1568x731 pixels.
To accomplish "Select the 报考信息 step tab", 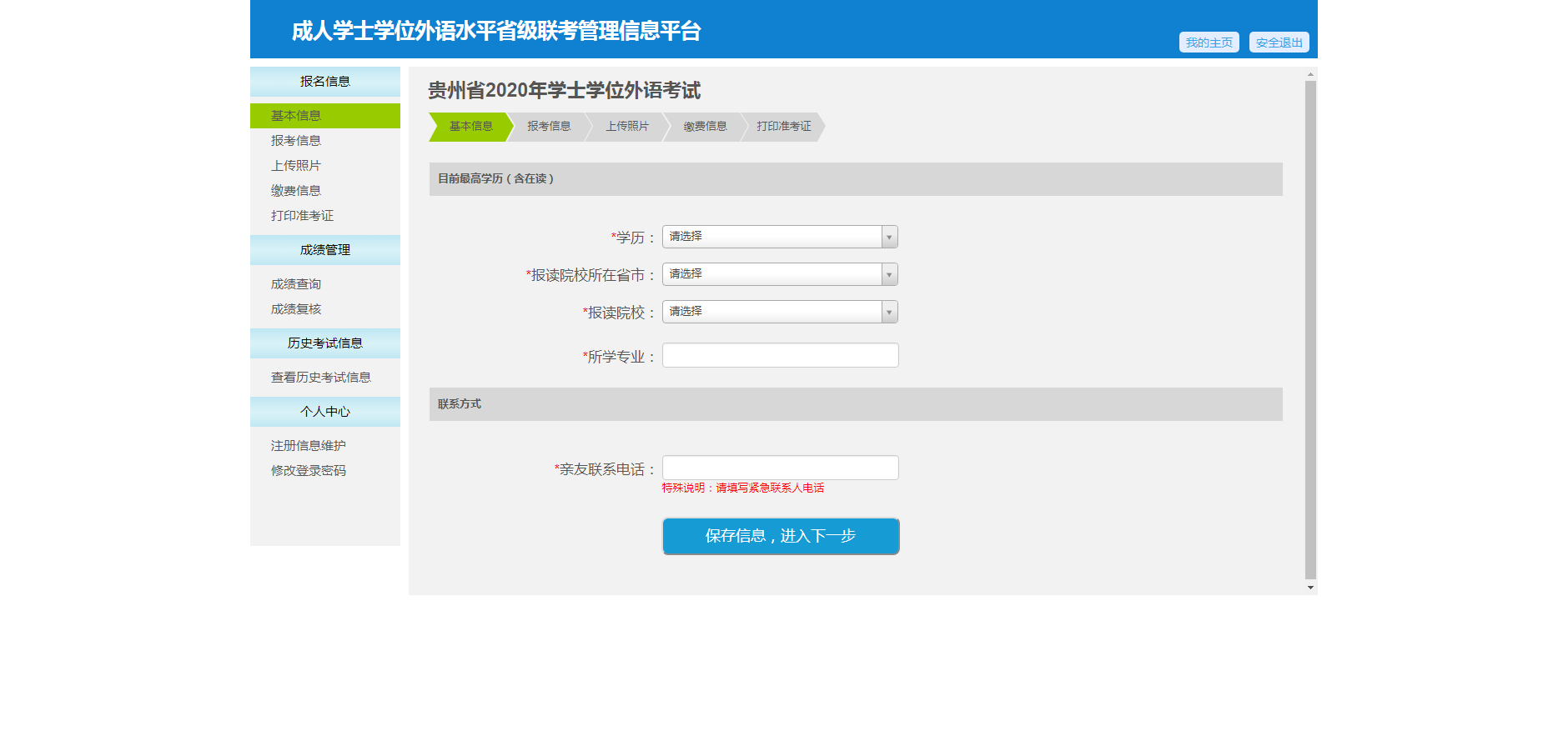I will [549, 127].
